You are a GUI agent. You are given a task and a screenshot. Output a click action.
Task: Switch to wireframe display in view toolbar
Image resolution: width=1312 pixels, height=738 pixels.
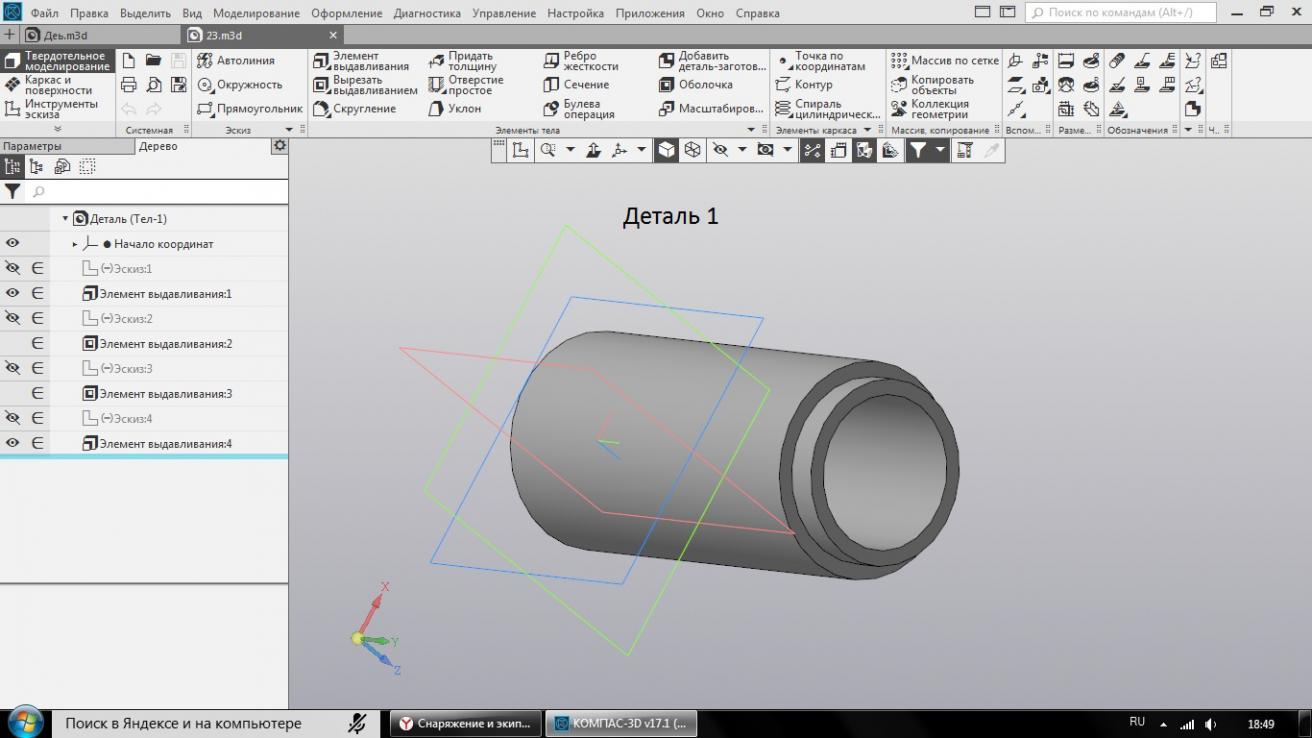click(692, 150)
